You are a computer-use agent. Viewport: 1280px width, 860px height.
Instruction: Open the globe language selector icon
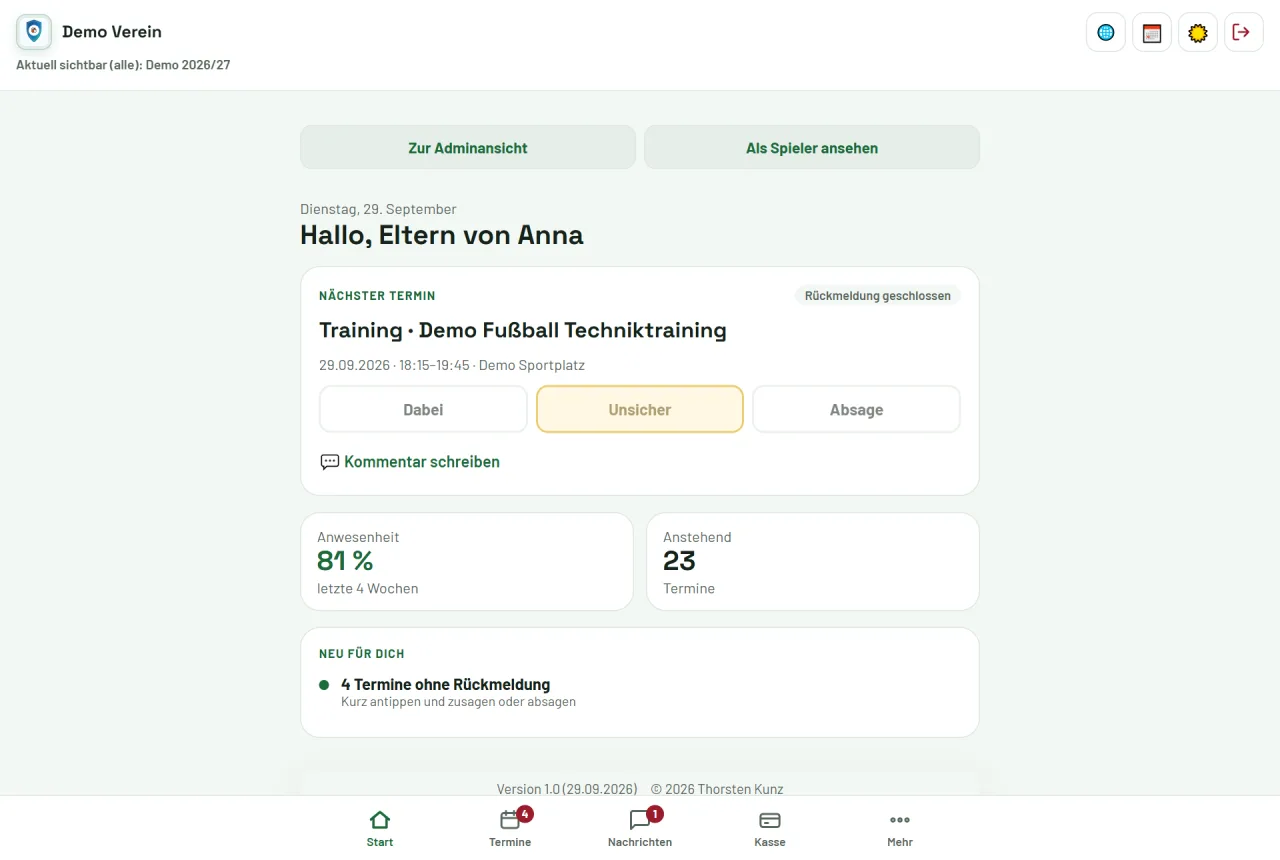pos(1106,32)
